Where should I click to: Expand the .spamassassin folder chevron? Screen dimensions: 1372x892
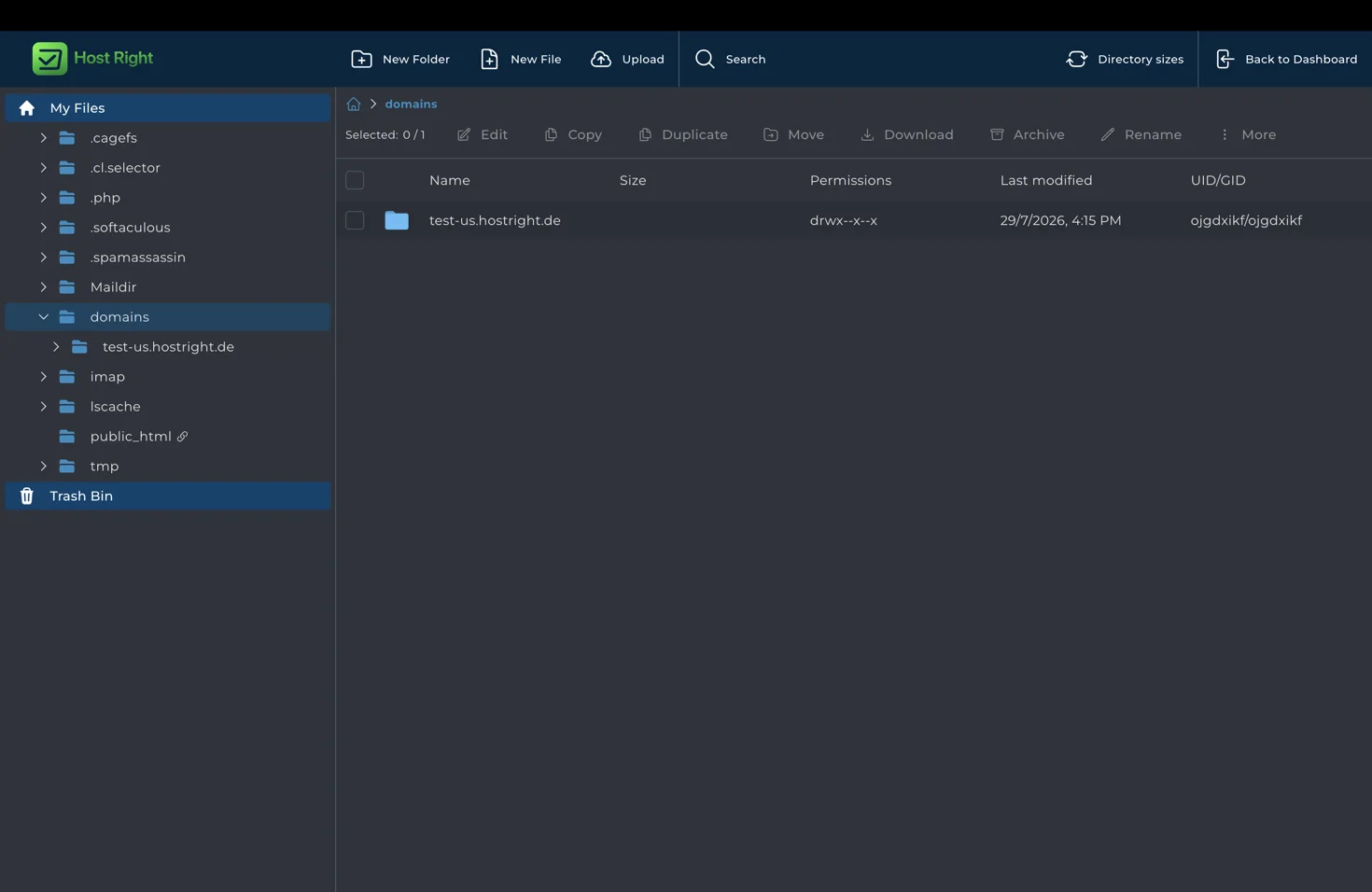[43, 258]
